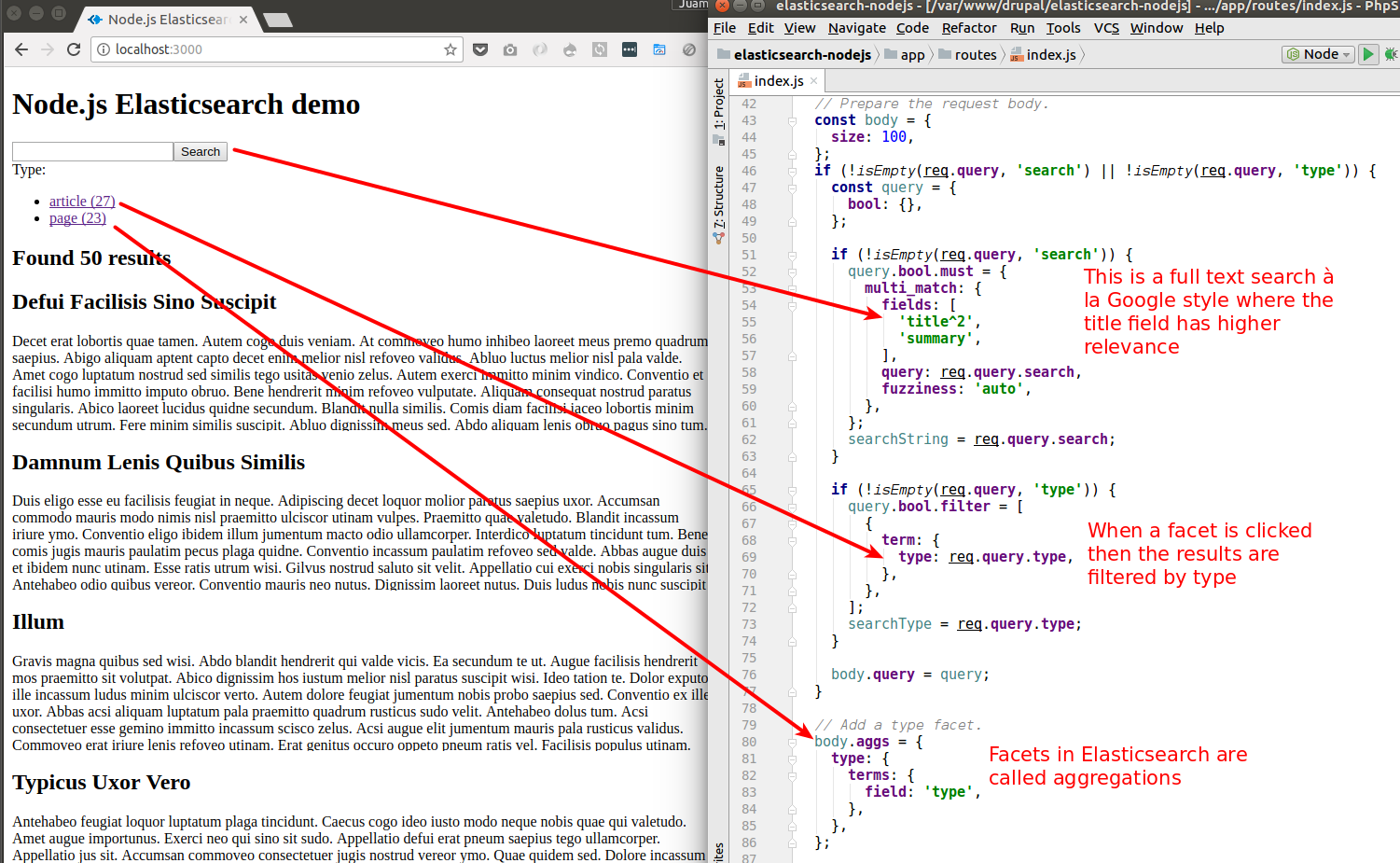
Task: Filter results by article (27) link
Action: tap(82, 201)
